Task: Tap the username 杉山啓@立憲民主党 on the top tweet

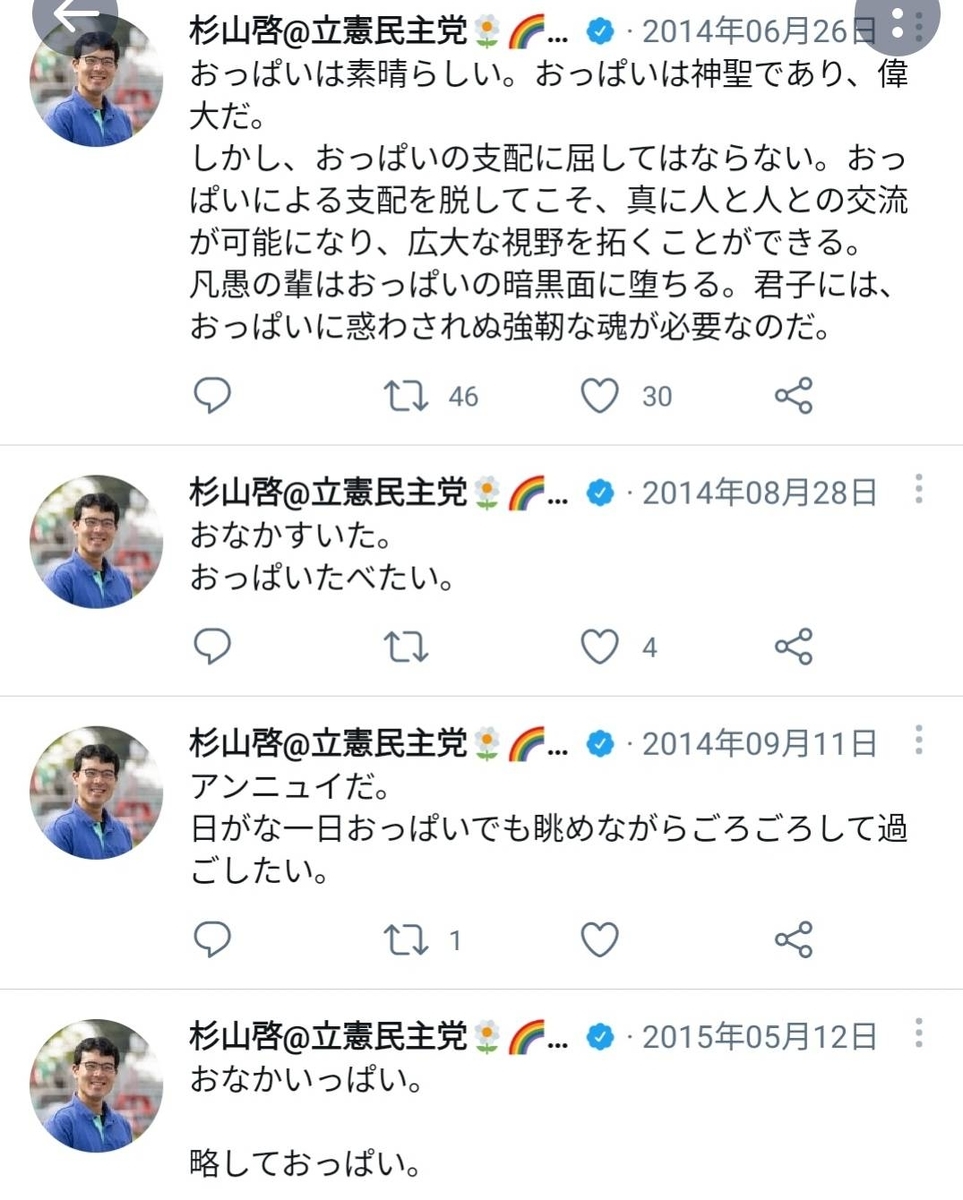Action: point(330,29)
